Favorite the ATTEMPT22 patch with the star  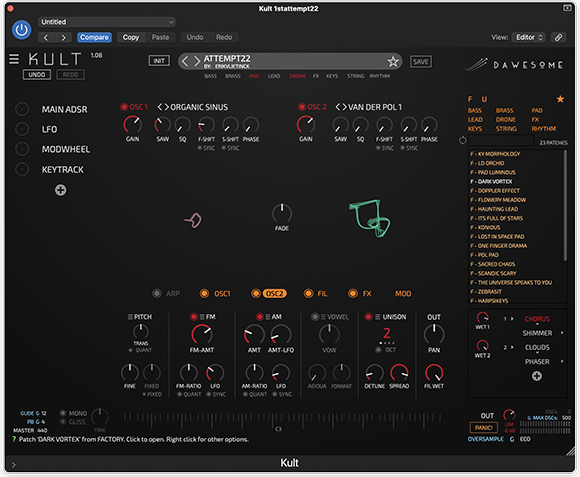pos(393,61)
